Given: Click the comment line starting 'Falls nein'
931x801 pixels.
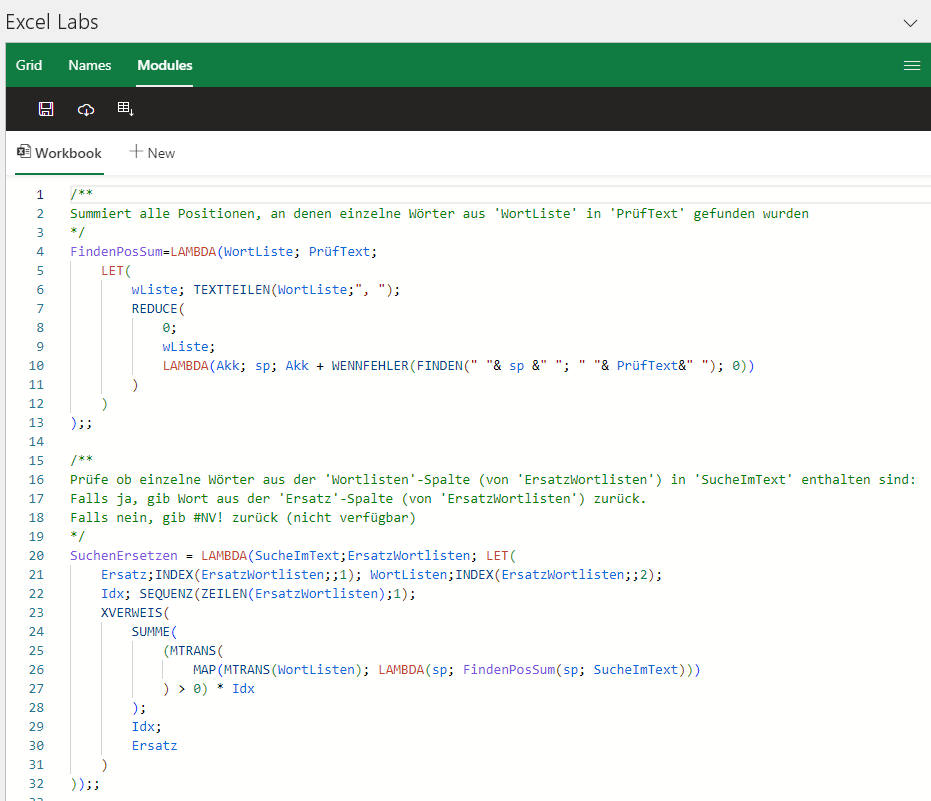Looking at the screenshot, I should pos(243,518).
